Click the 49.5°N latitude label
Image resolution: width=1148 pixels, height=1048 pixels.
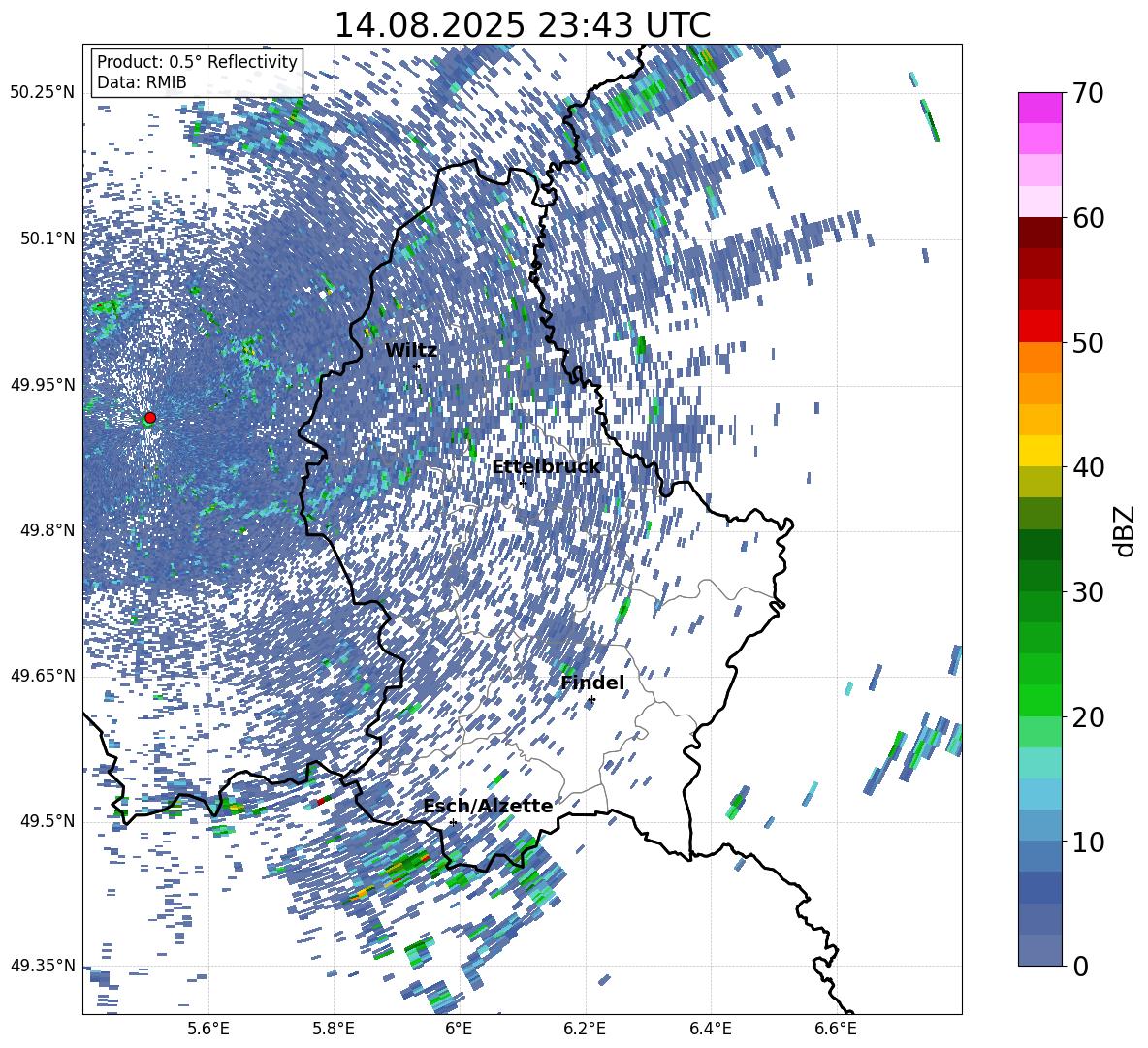(x=46, y=821)
